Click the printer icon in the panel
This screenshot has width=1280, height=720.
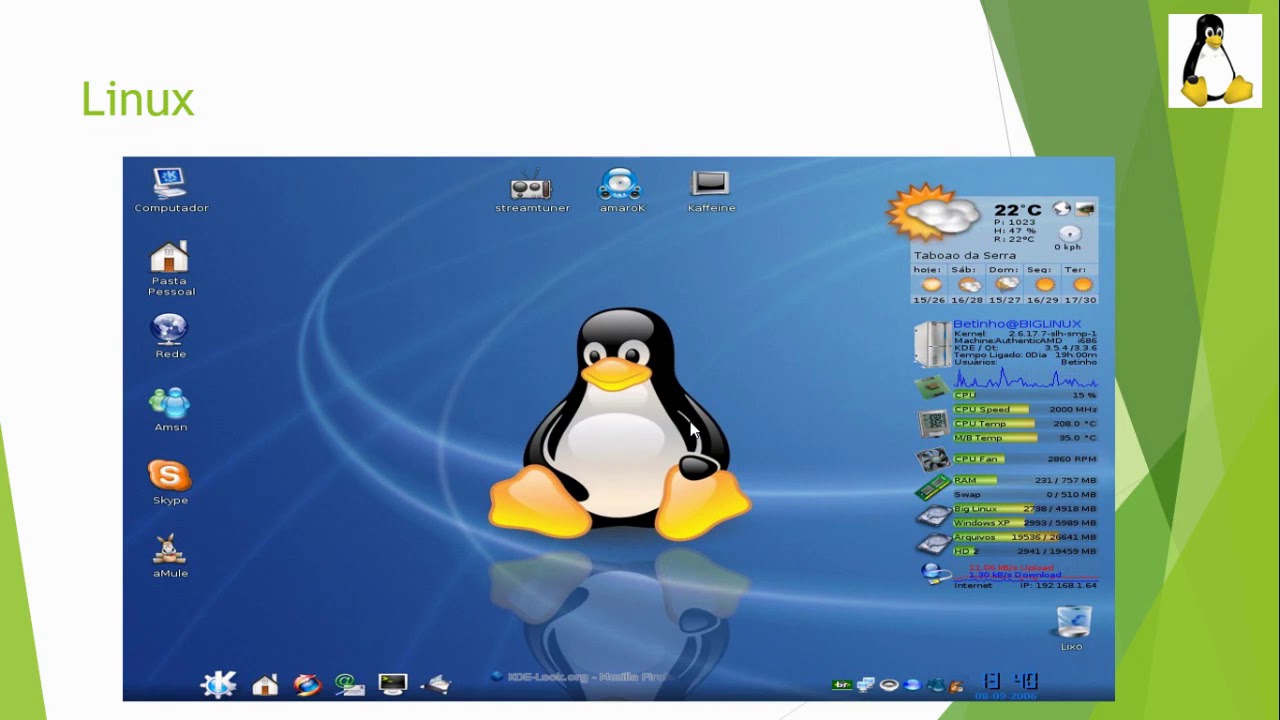(x=438, y=685)
